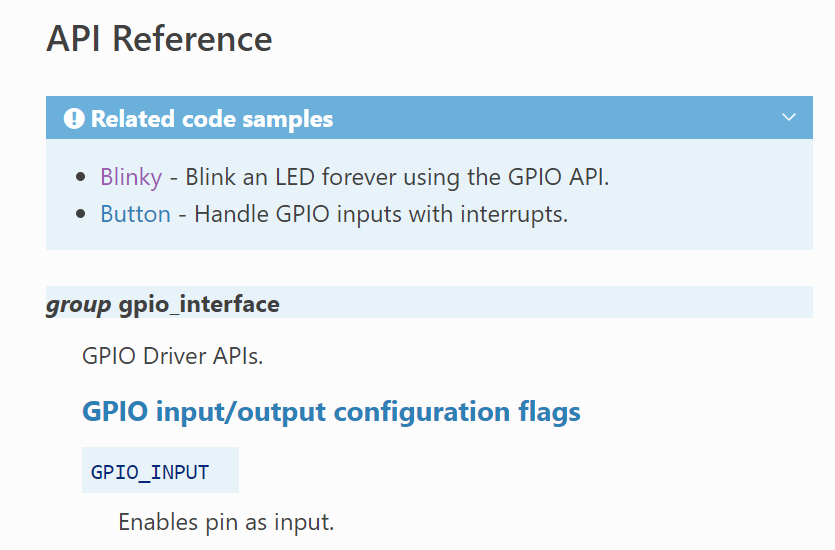Click the Related code samples title text
Viewport: 835px width, 550px height.
212,119
